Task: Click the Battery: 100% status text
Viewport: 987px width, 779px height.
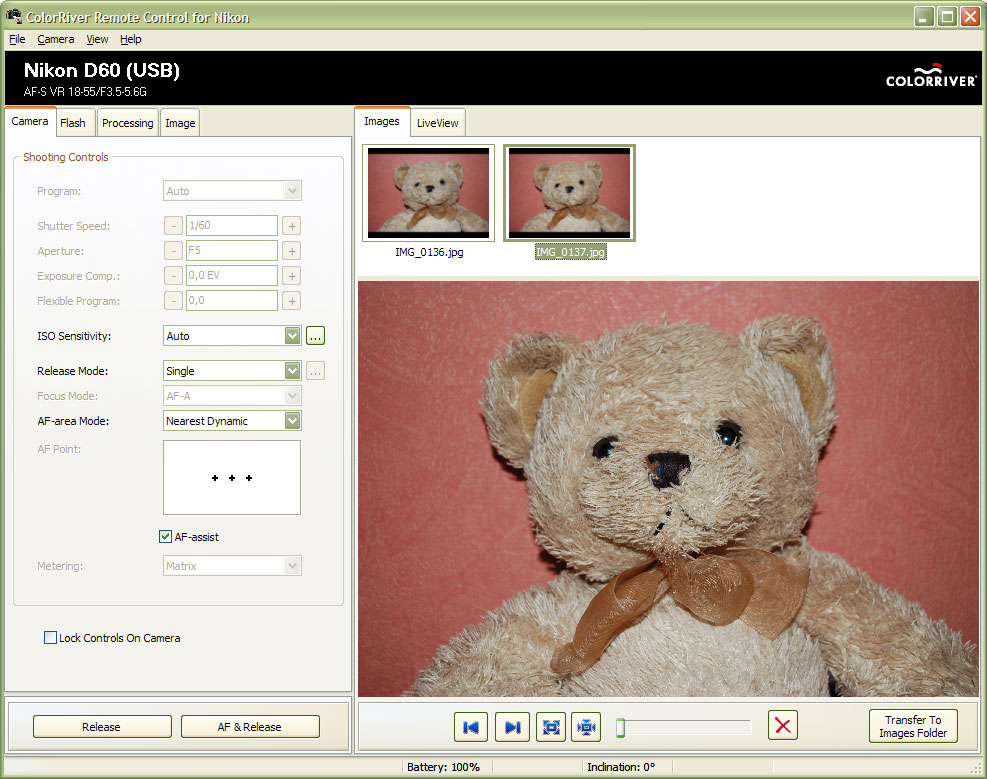Action: 443,767
